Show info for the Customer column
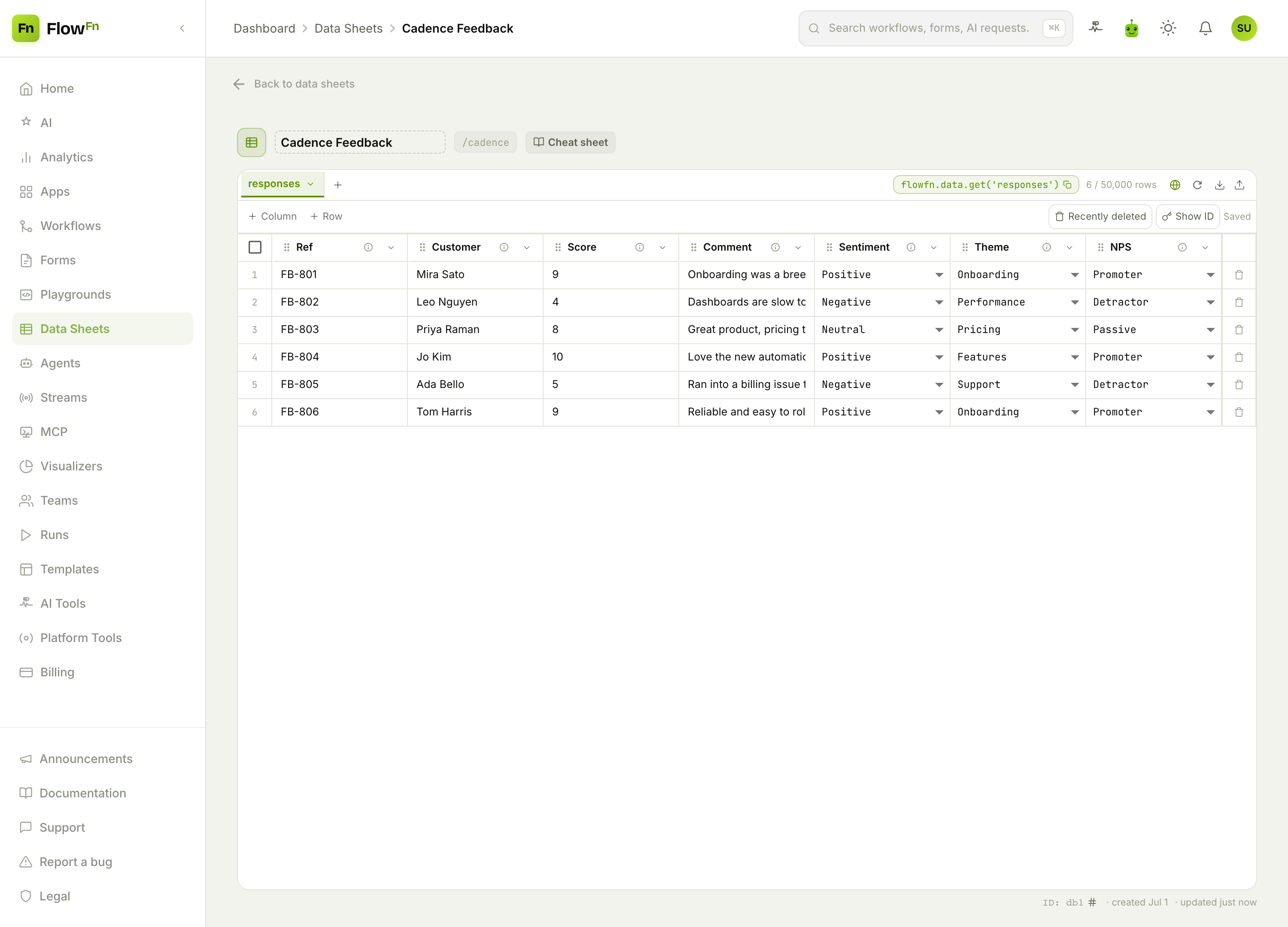1288x927 pixels. [504, 247]
